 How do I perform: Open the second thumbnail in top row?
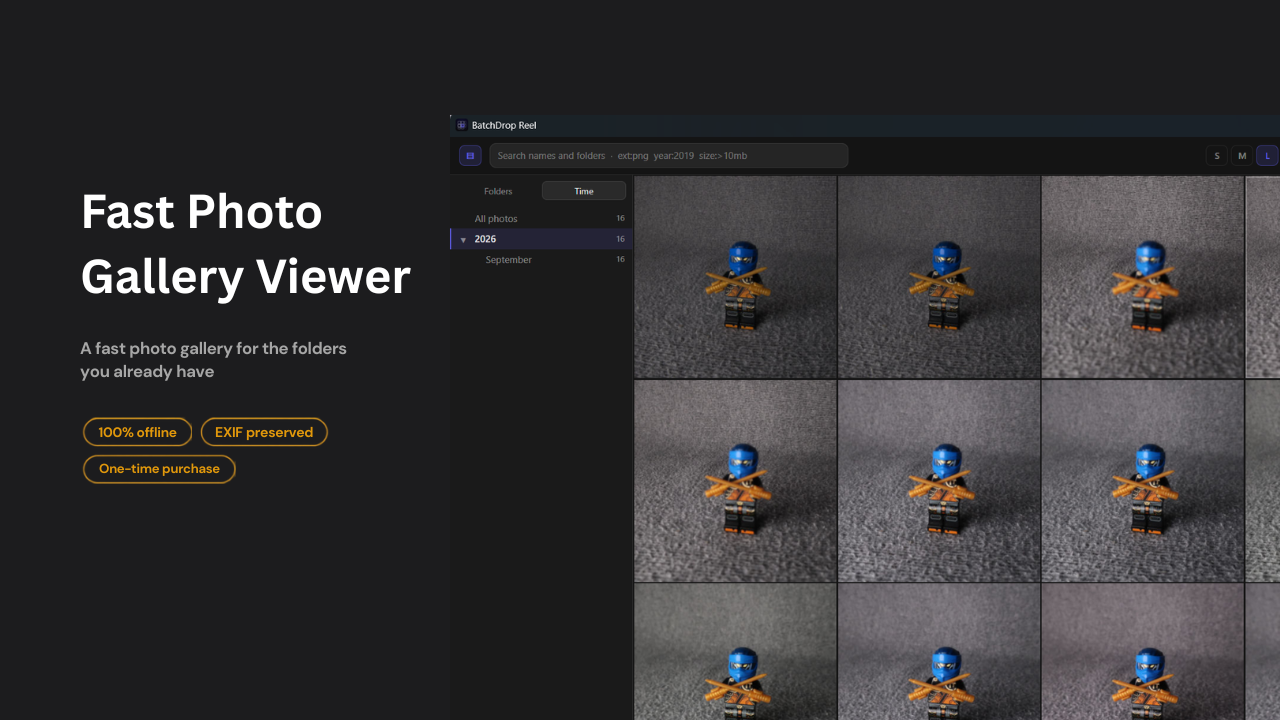click(x=939, y=277)
